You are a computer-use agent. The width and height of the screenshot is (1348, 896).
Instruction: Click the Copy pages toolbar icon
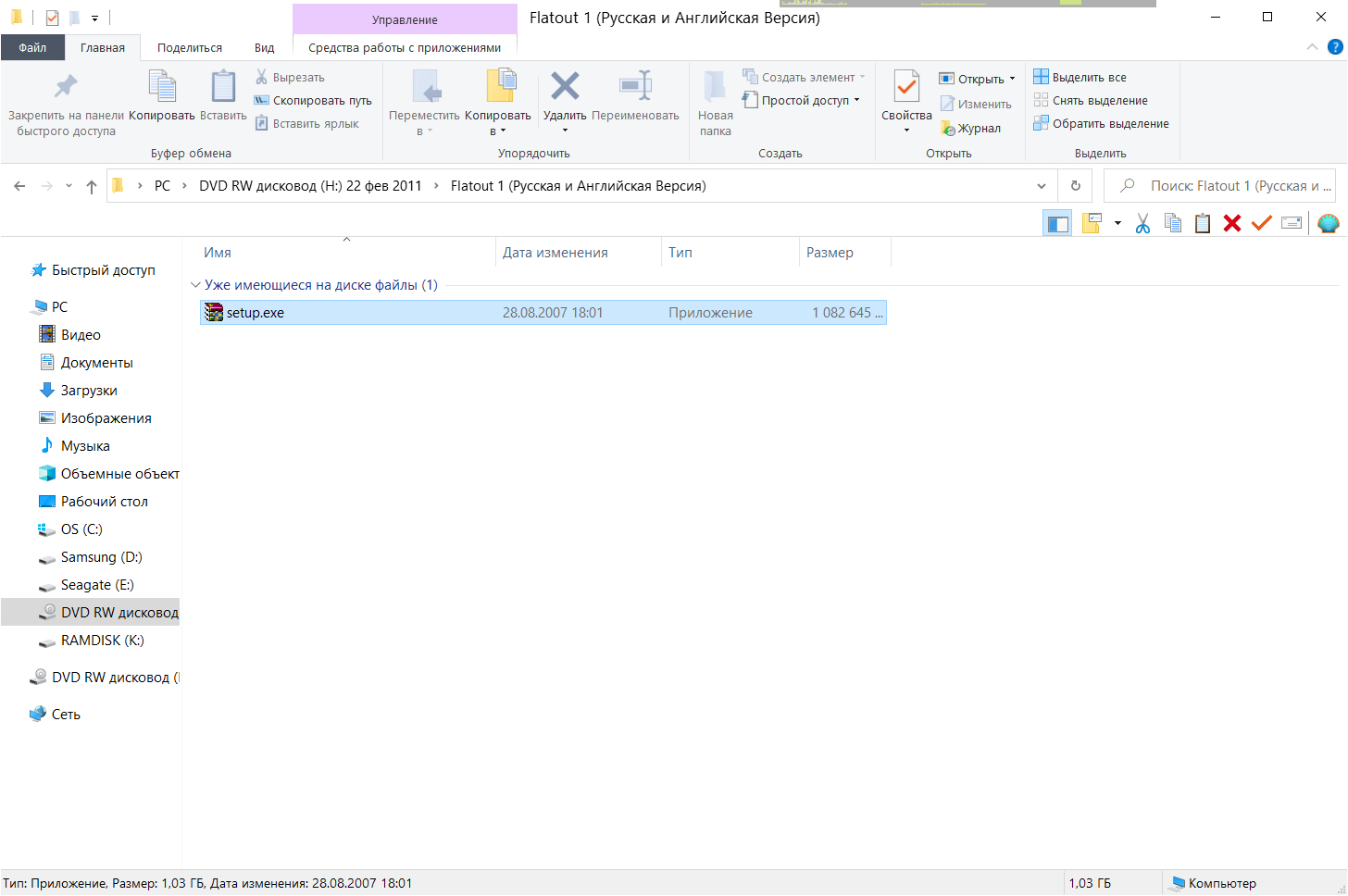coord(1173,223)
